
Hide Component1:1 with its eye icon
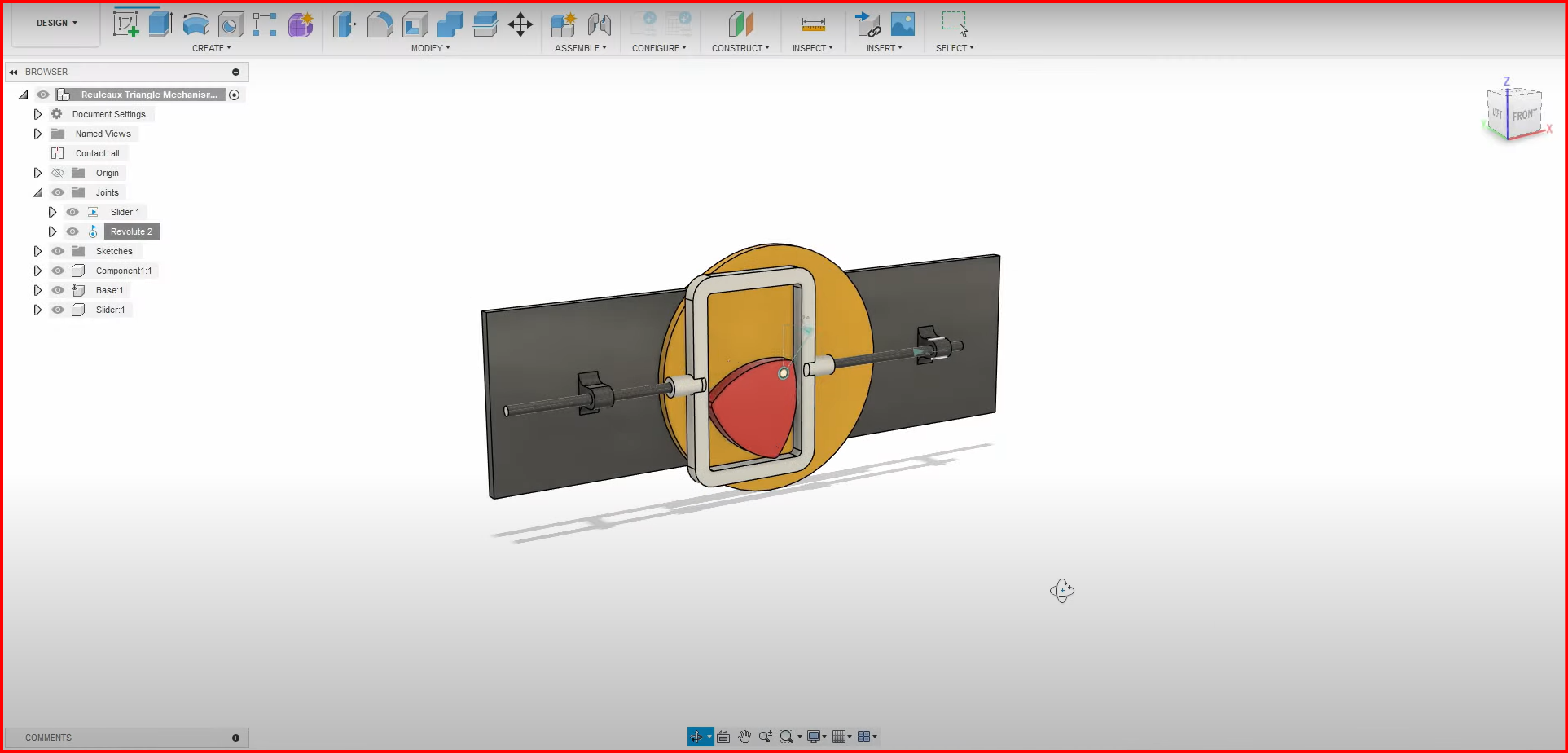(x=58, y=271)
